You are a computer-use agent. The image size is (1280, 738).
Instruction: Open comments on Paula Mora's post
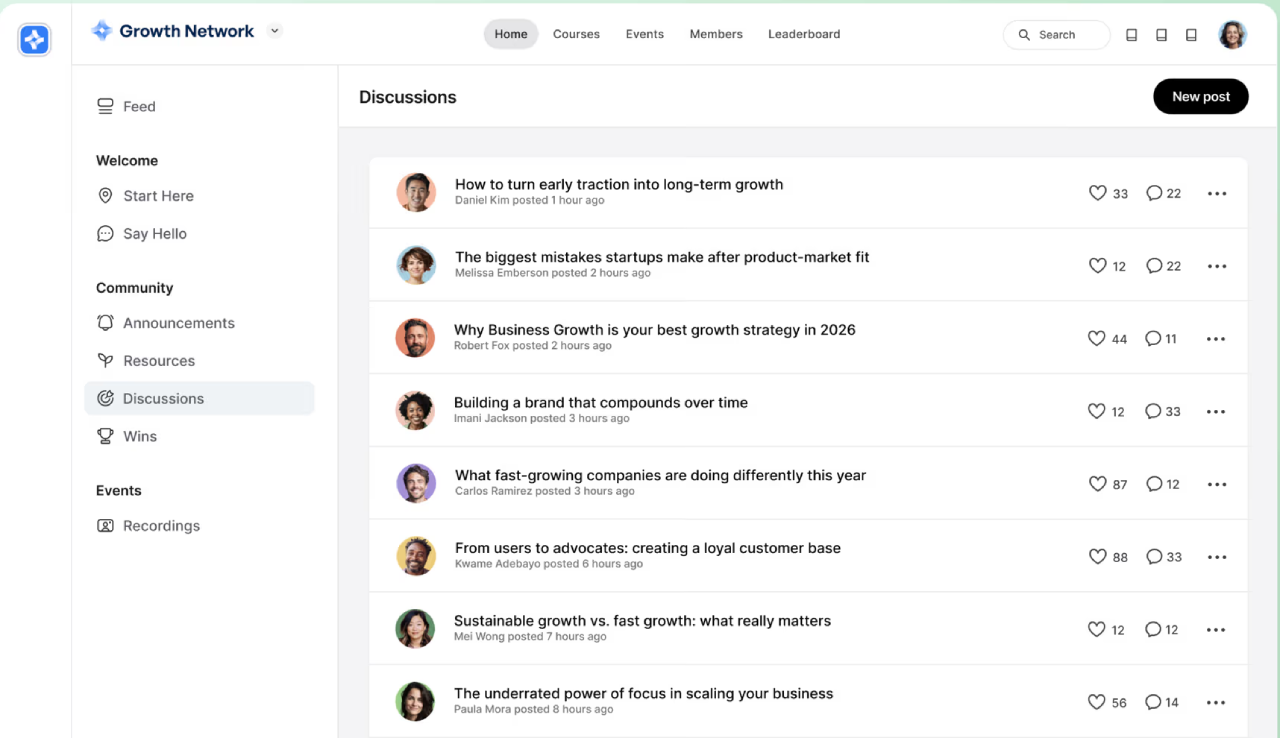pyautogui.click(x=1153, y=702)
